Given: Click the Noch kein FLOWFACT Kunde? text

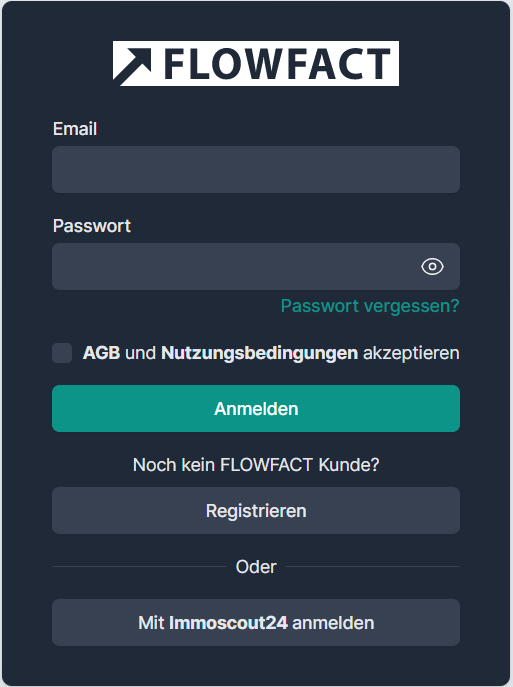Looking at the screenshot, I should (x=256, y=465).
